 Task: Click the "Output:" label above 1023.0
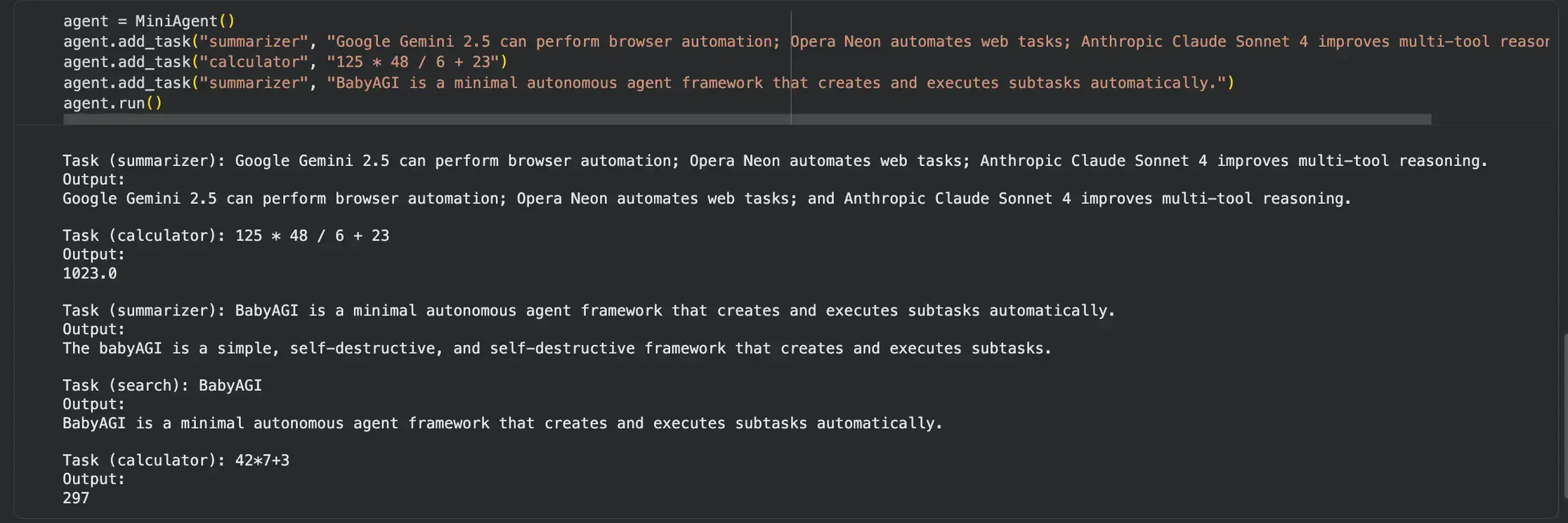pyautogui.click(x=93, y=254)
